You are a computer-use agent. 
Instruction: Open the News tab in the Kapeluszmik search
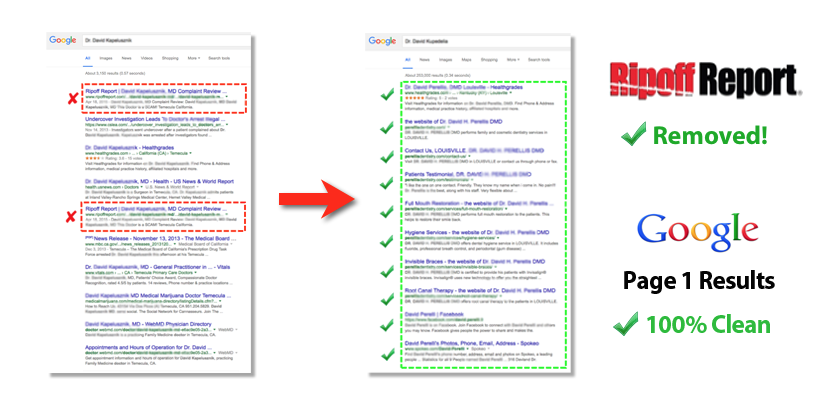pyautogui.click(x=127, y=58)
